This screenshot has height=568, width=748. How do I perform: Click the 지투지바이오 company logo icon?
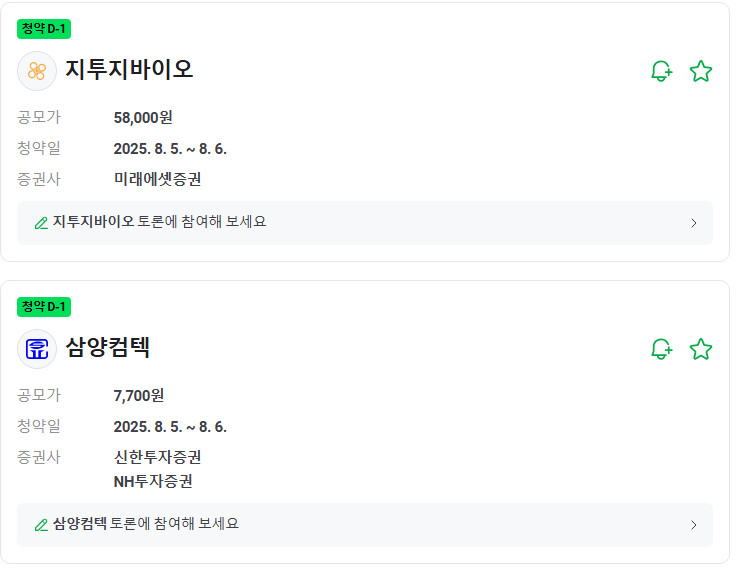(x=37, y=71)
